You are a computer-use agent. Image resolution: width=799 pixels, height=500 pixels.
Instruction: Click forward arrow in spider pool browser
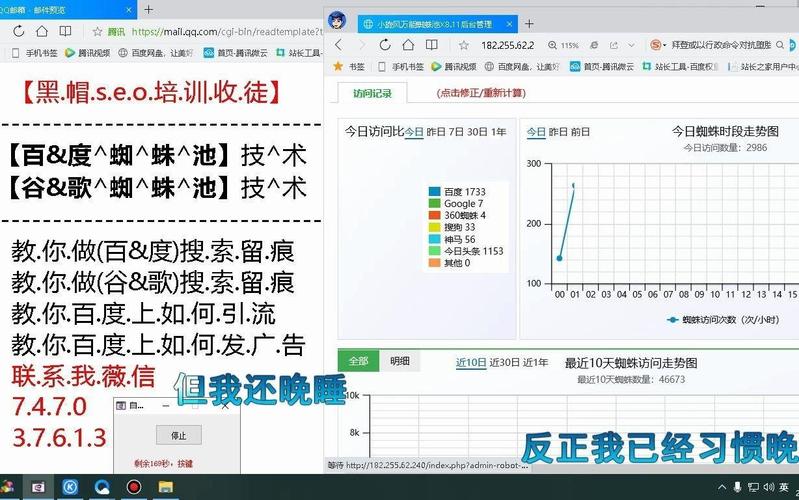[361, 45]
